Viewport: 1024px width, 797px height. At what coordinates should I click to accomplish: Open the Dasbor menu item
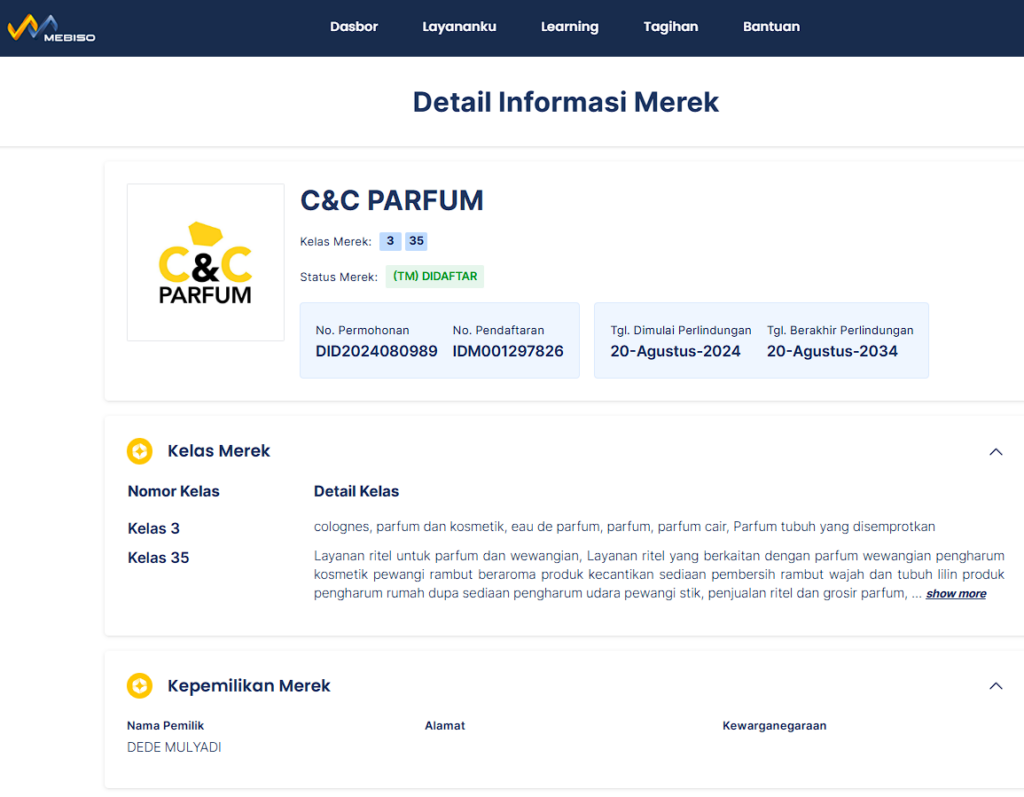[x=354, y=27]
